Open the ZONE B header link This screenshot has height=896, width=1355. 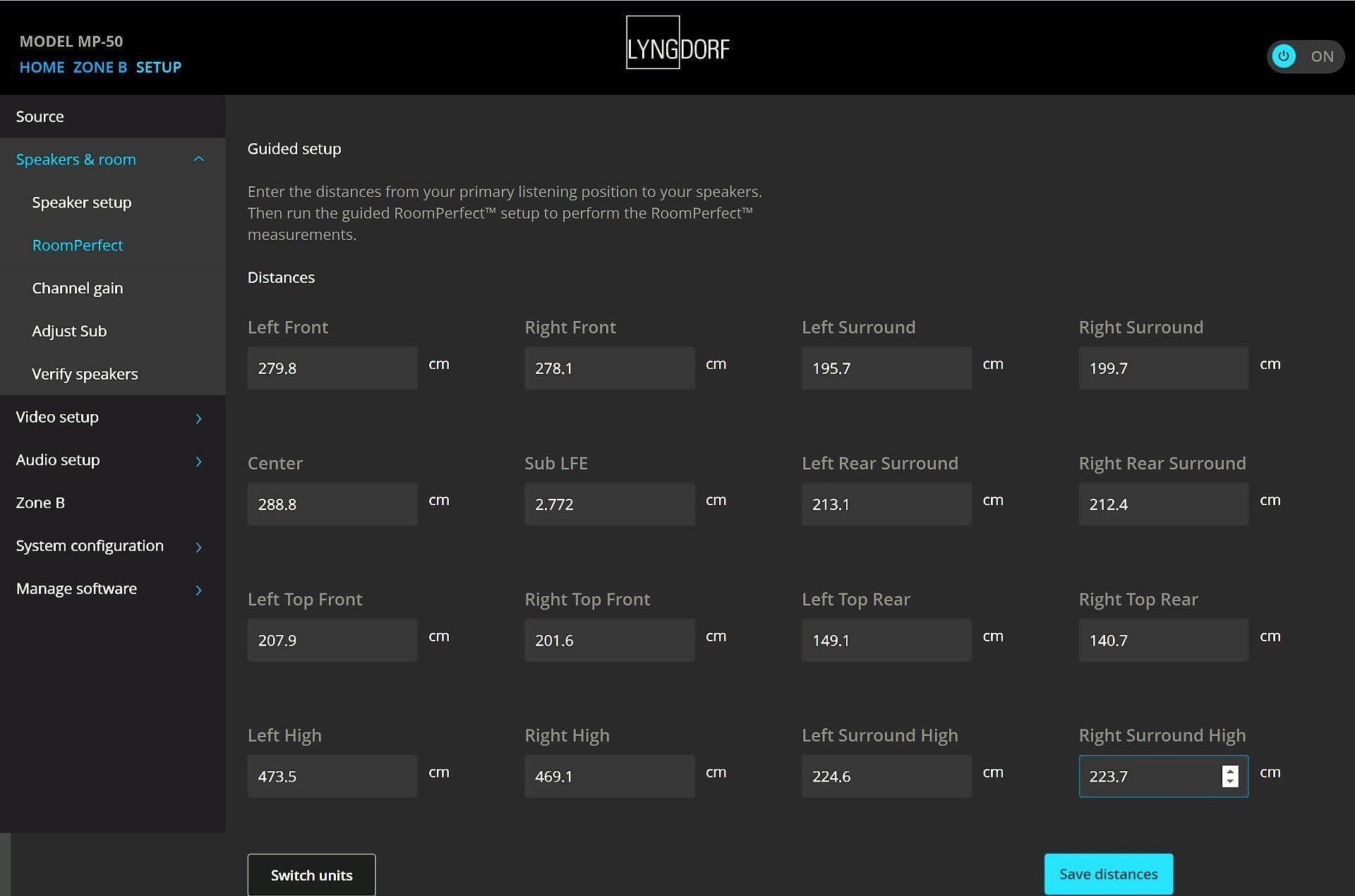(x=100, y=68)
